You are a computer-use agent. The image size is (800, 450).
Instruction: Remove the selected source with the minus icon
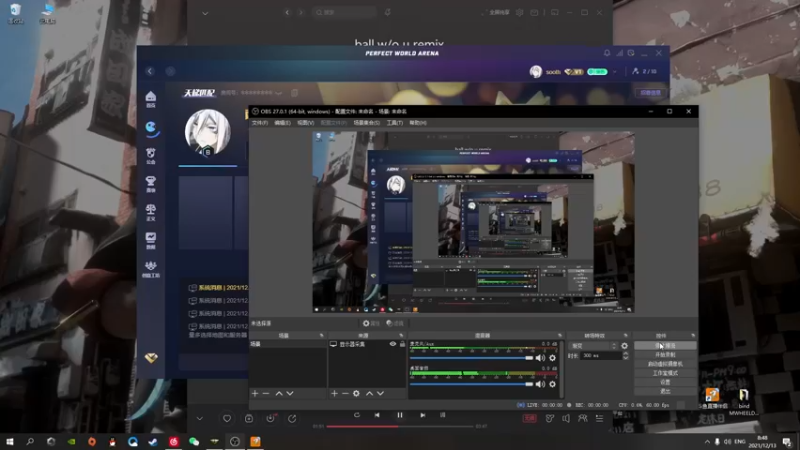[345, 393]
